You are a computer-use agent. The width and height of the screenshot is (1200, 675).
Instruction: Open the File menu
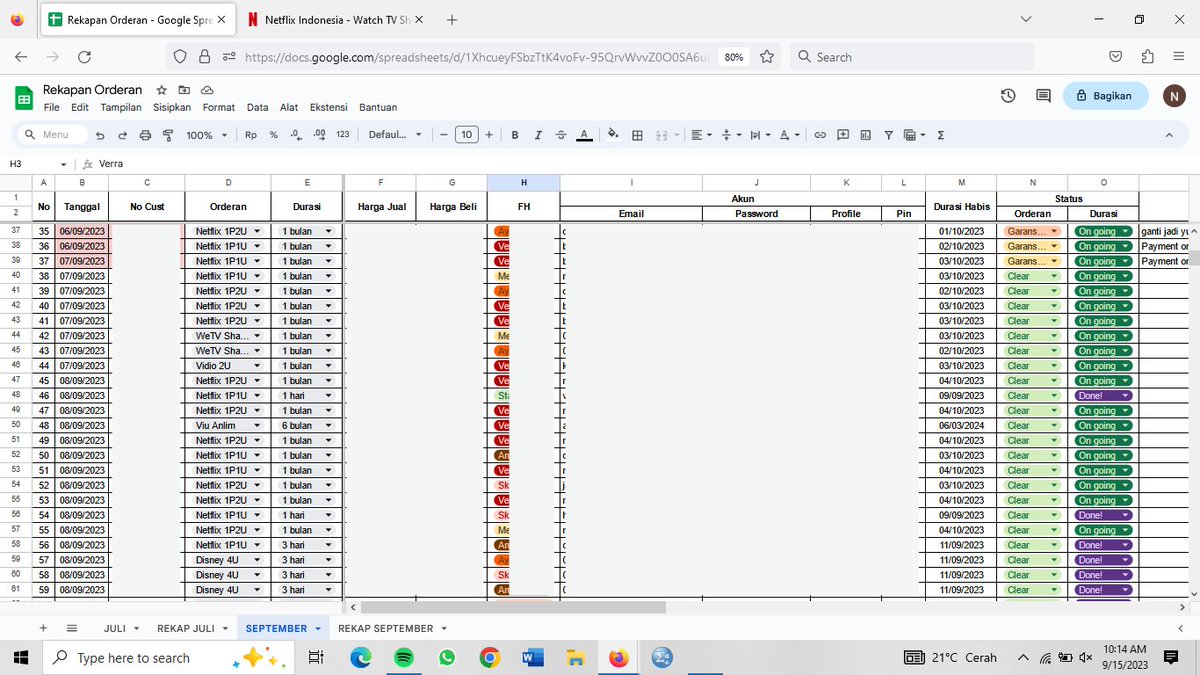point(51,107)
